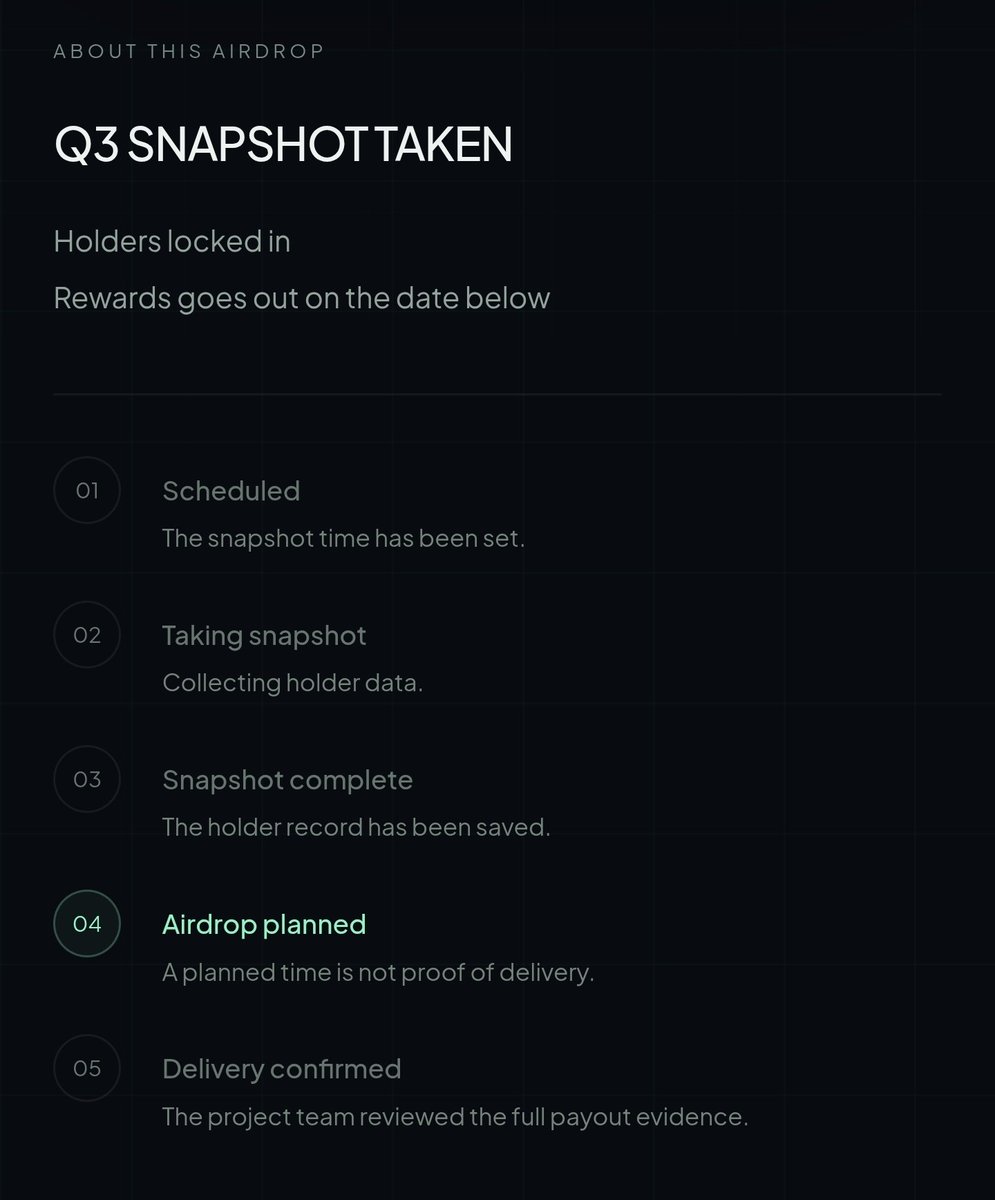
Task: Click the ABOUT THIS AIRDROP label
Action: coord(189,51)
